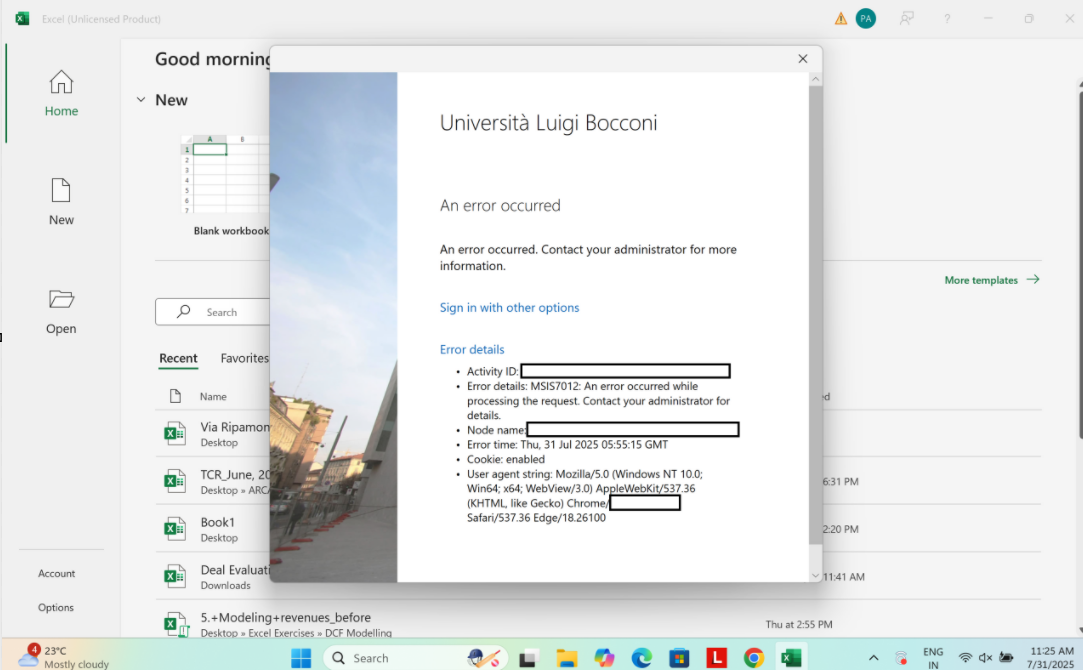
Task: Open the Home page in Excel sidebar
Action: pyautogui.click(x=61, y=93)
